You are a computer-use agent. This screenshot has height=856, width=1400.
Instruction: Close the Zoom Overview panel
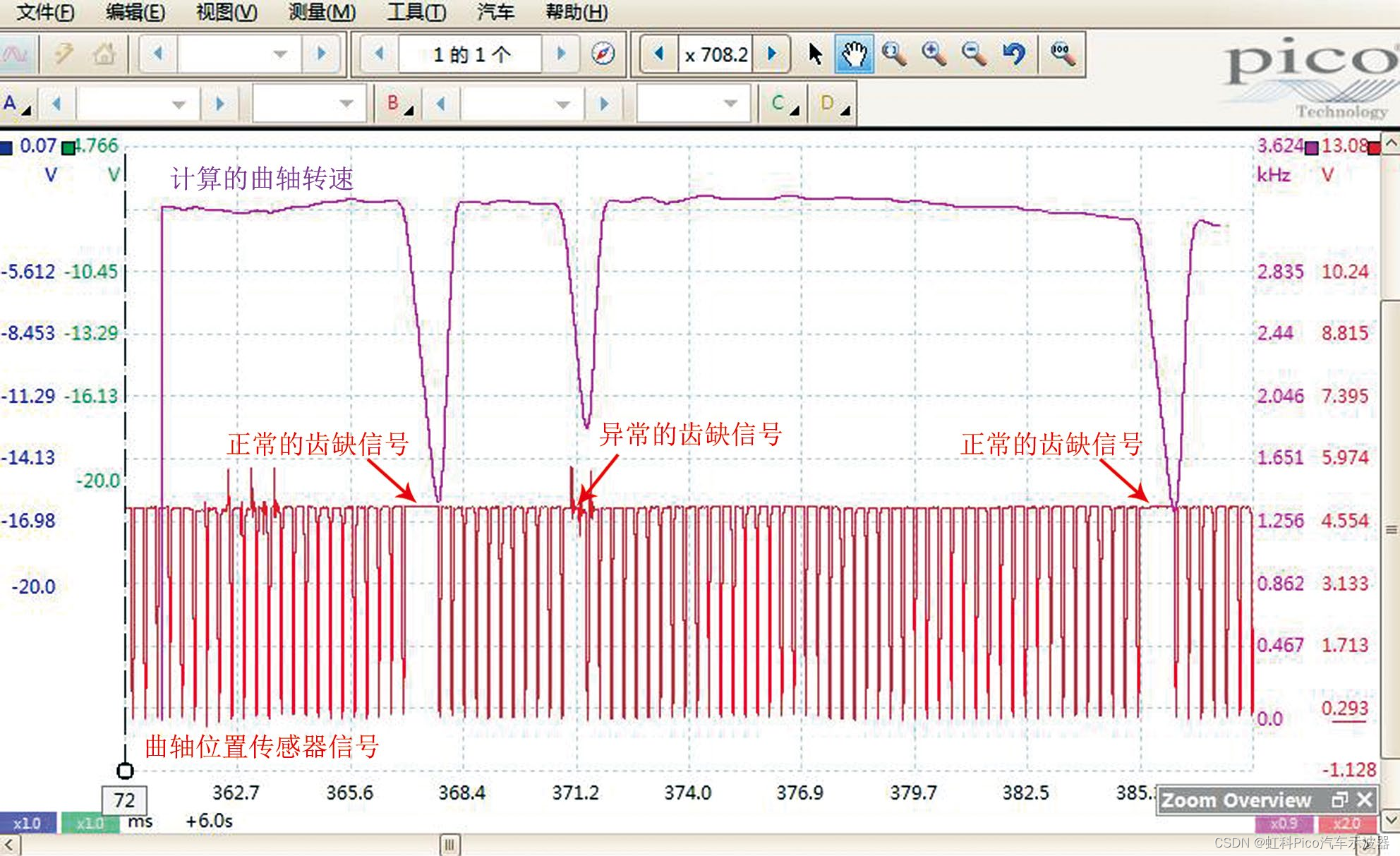click(1365, 800)
